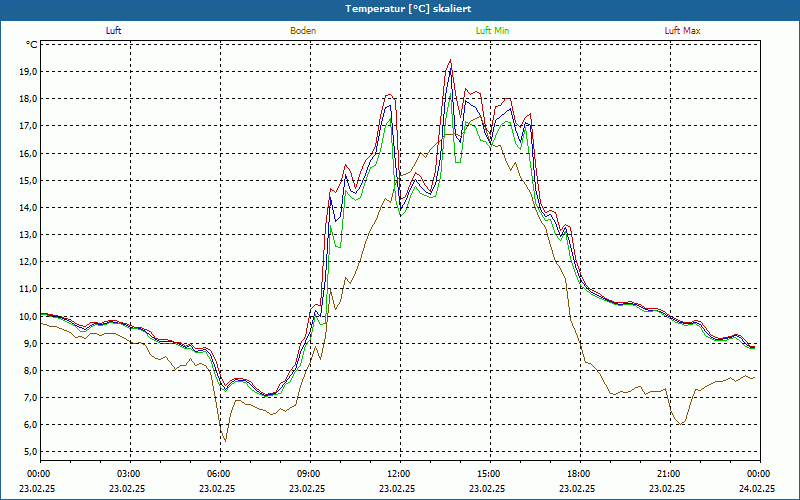Select the green 'Luft Min' legend label
The width and height of the screenshot is (800, 500).
(492, 31)
